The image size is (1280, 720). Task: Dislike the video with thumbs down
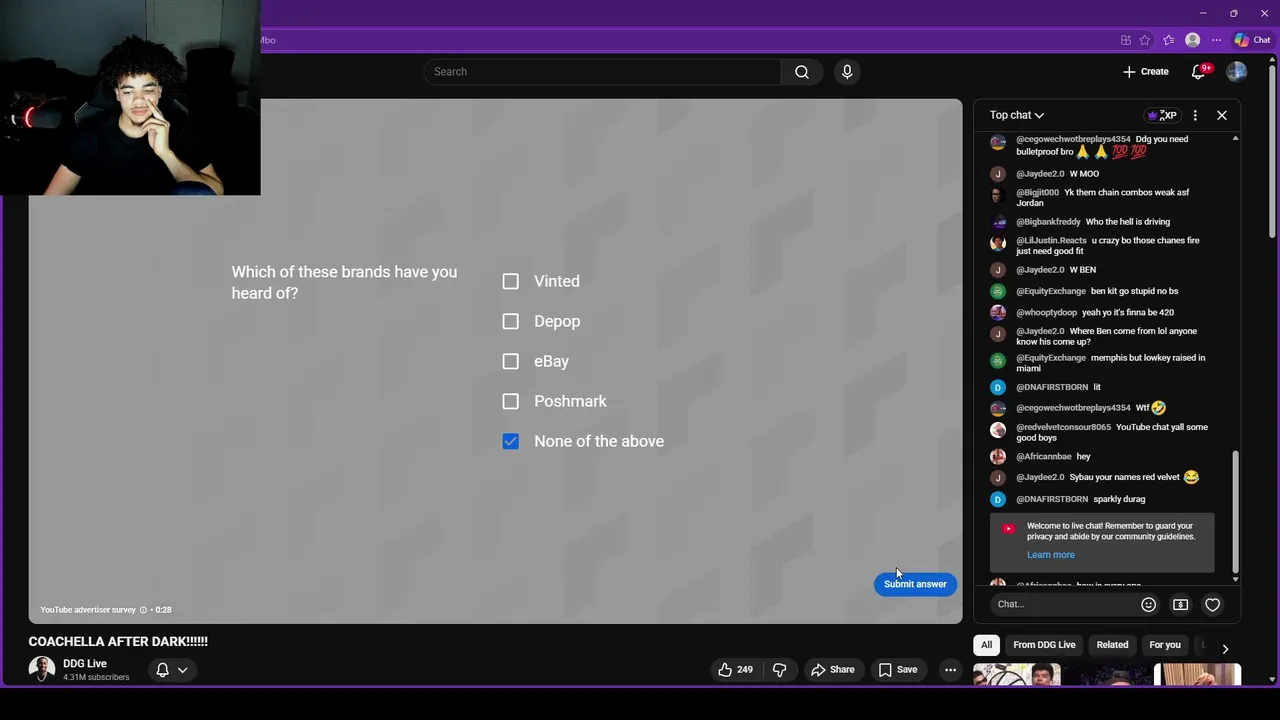[x=780, y=670]
